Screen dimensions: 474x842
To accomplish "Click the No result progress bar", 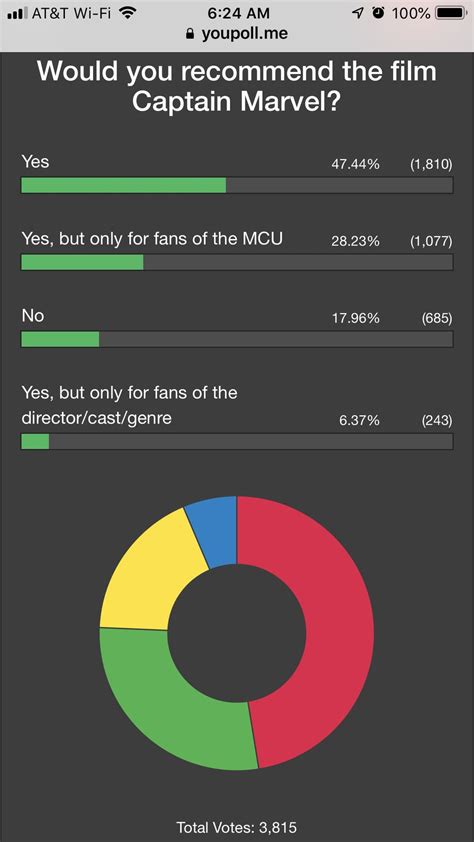I will pos(237,339).
